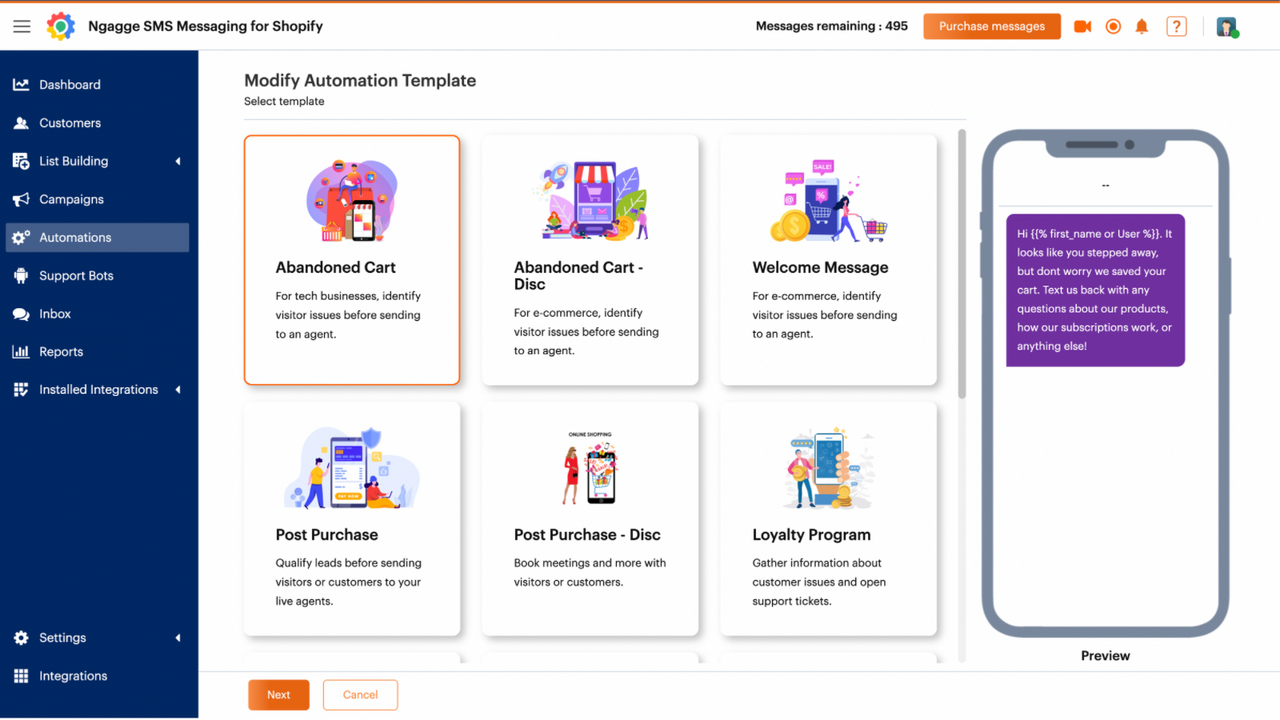Viewport: 1280px width, 720px height.
Task: Expand Installed Integrations in the sidebar
Action: [98, 389]
